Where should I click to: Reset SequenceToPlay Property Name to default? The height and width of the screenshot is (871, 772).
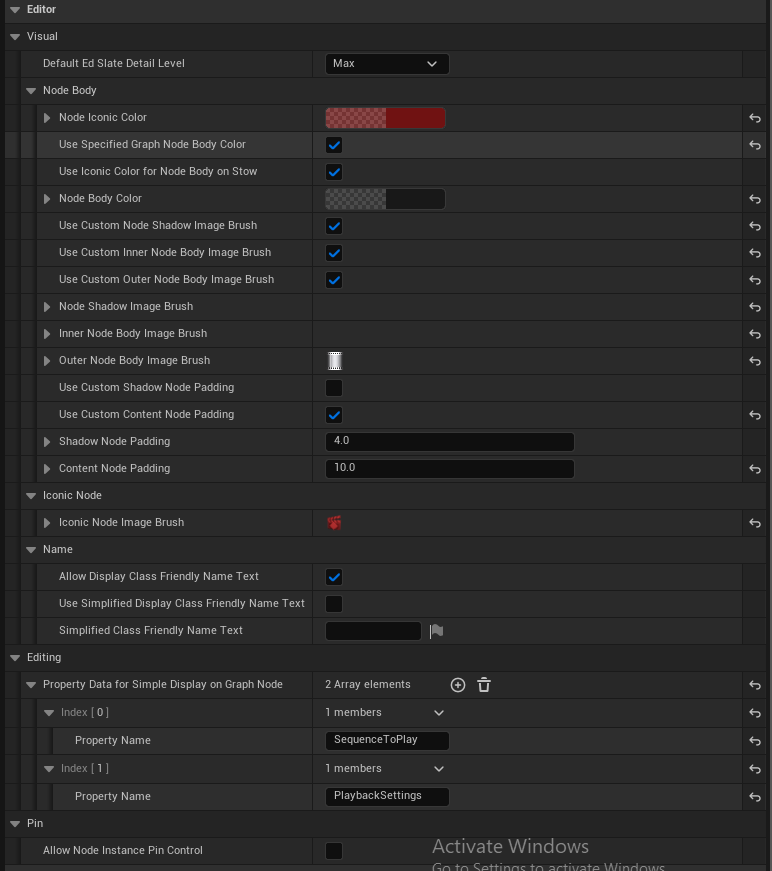click(755, 741)
